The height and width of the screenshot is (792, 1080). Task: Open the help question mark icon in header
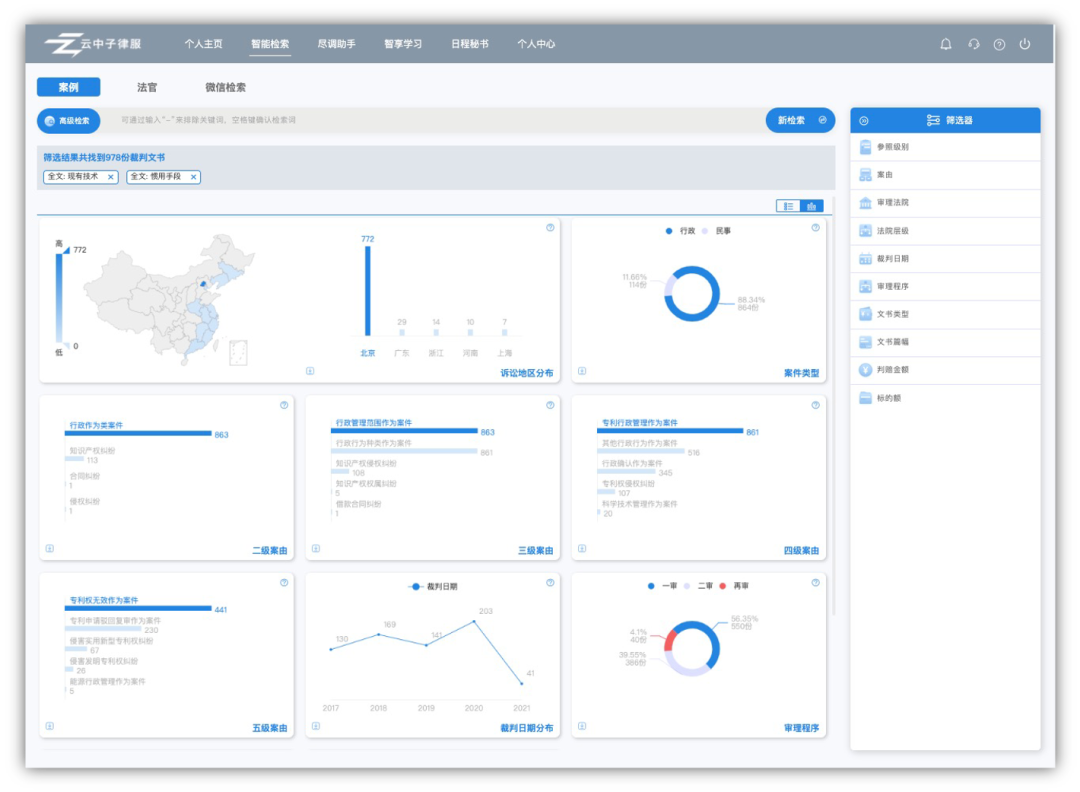[999, 44]
